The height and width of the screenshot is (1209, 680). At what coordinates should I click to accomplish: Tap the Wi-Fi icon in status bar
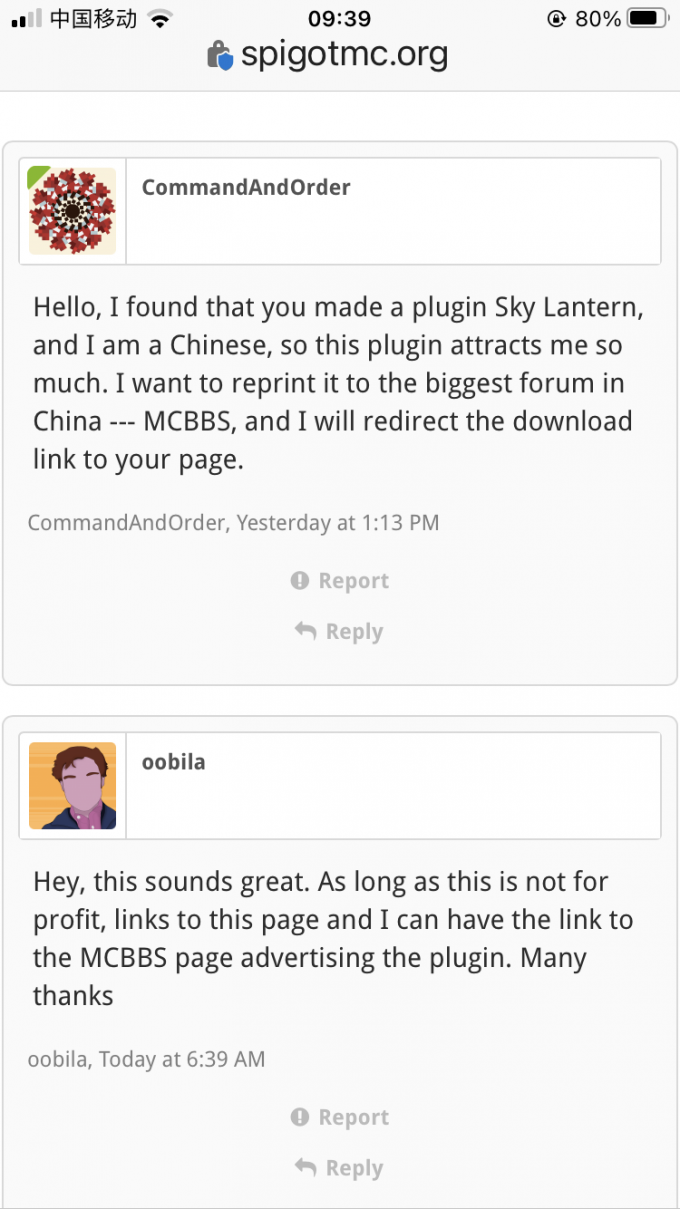159,18
